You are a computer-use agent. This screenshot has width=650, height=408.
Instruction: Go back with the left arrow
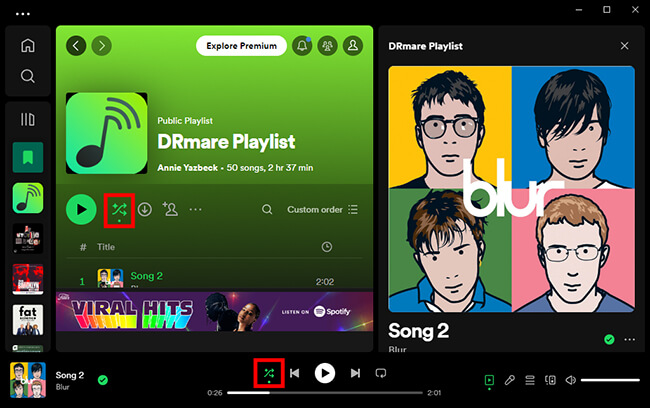pos(76,46)
